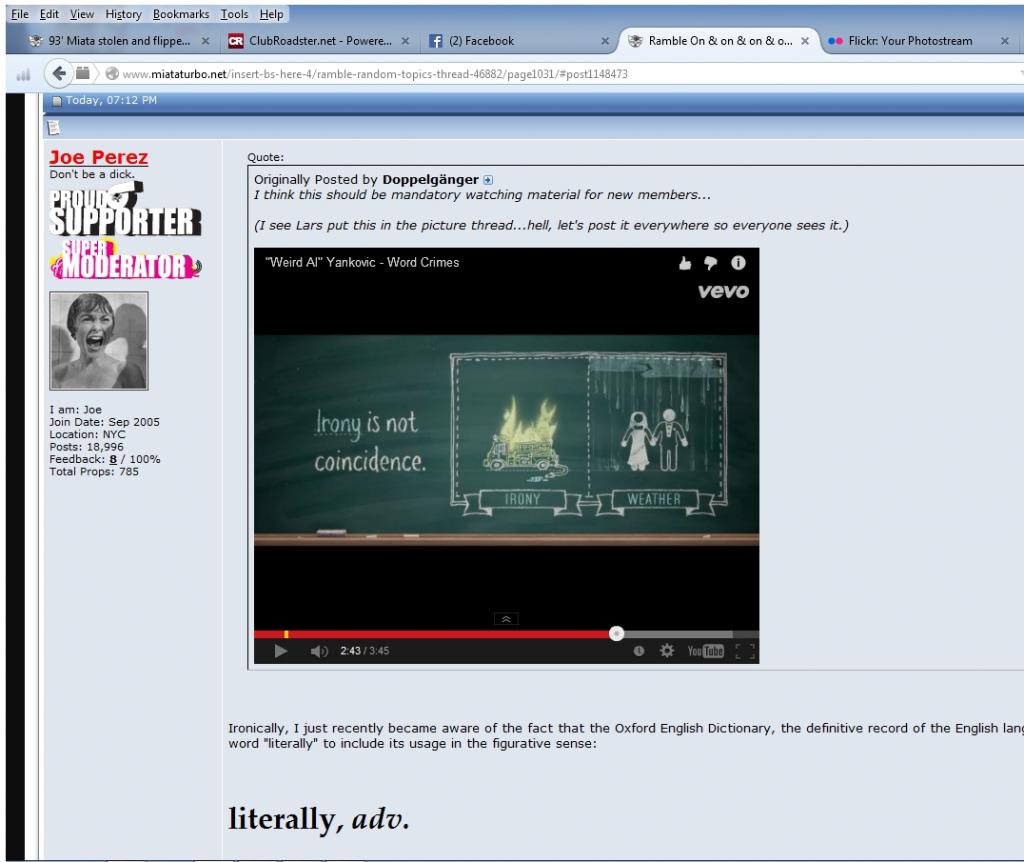Click the "Posts: 18,996" text
This screenshot has width=1024, height=862.
point(86,447)
